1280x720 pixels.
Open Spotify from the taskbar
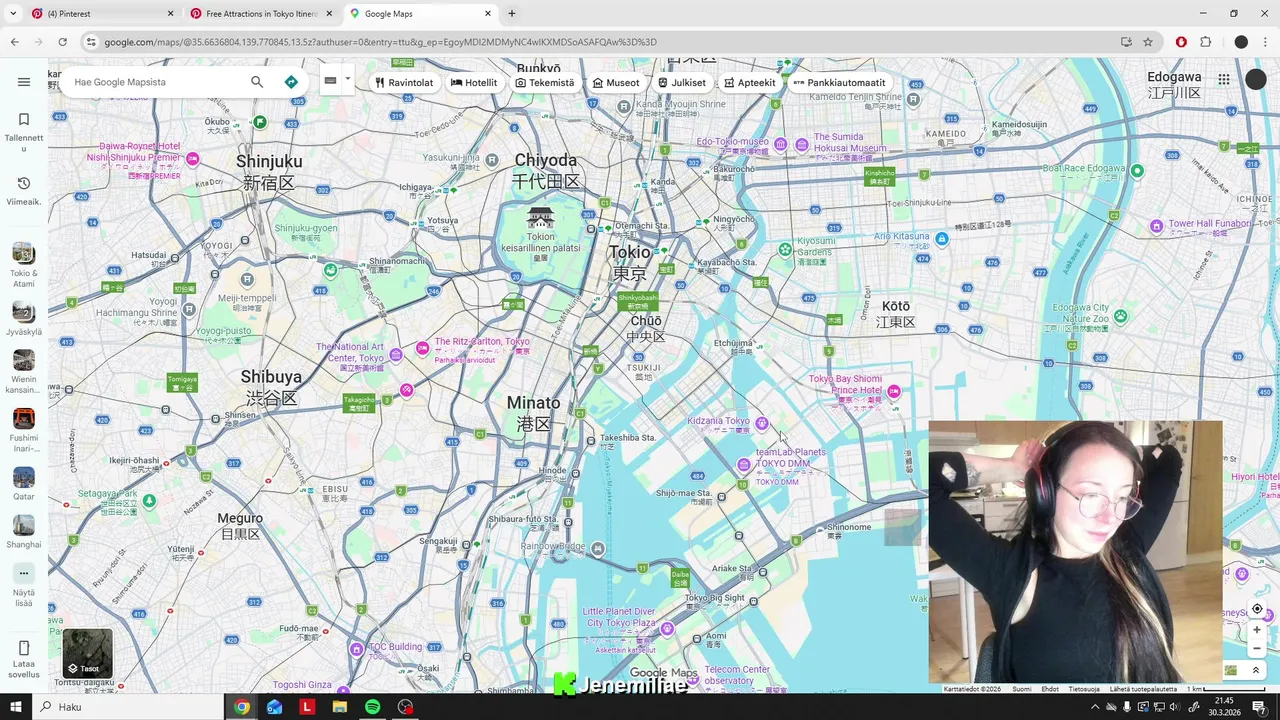click(x=372, y=707)
